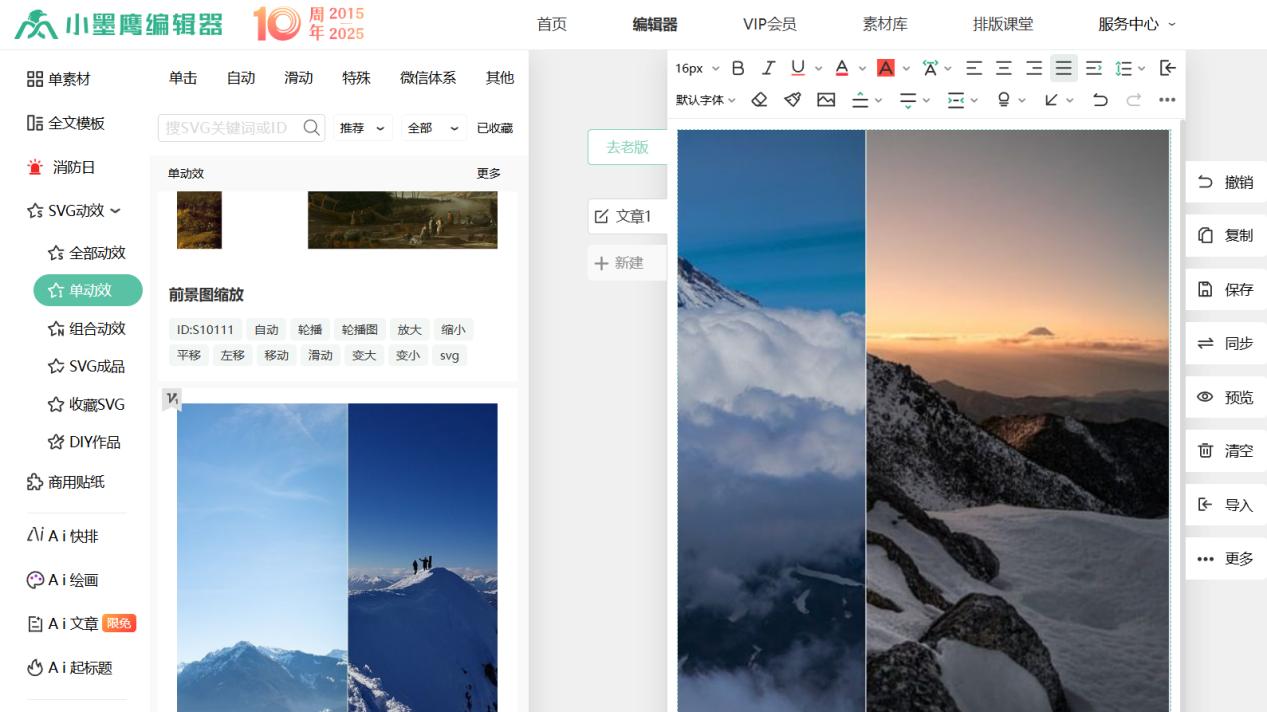
Task: Click the undo arrow in the toolbar
Action: tap(1101, 100)
